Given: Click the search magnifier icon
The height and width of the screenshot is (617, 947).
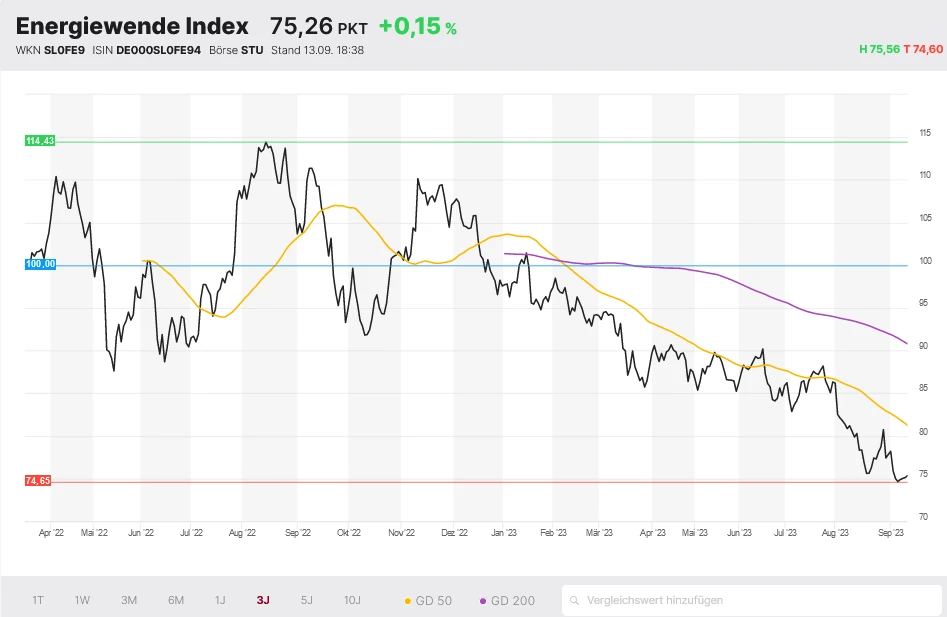Looking at the screenshot, I should (x=575, y=601).
